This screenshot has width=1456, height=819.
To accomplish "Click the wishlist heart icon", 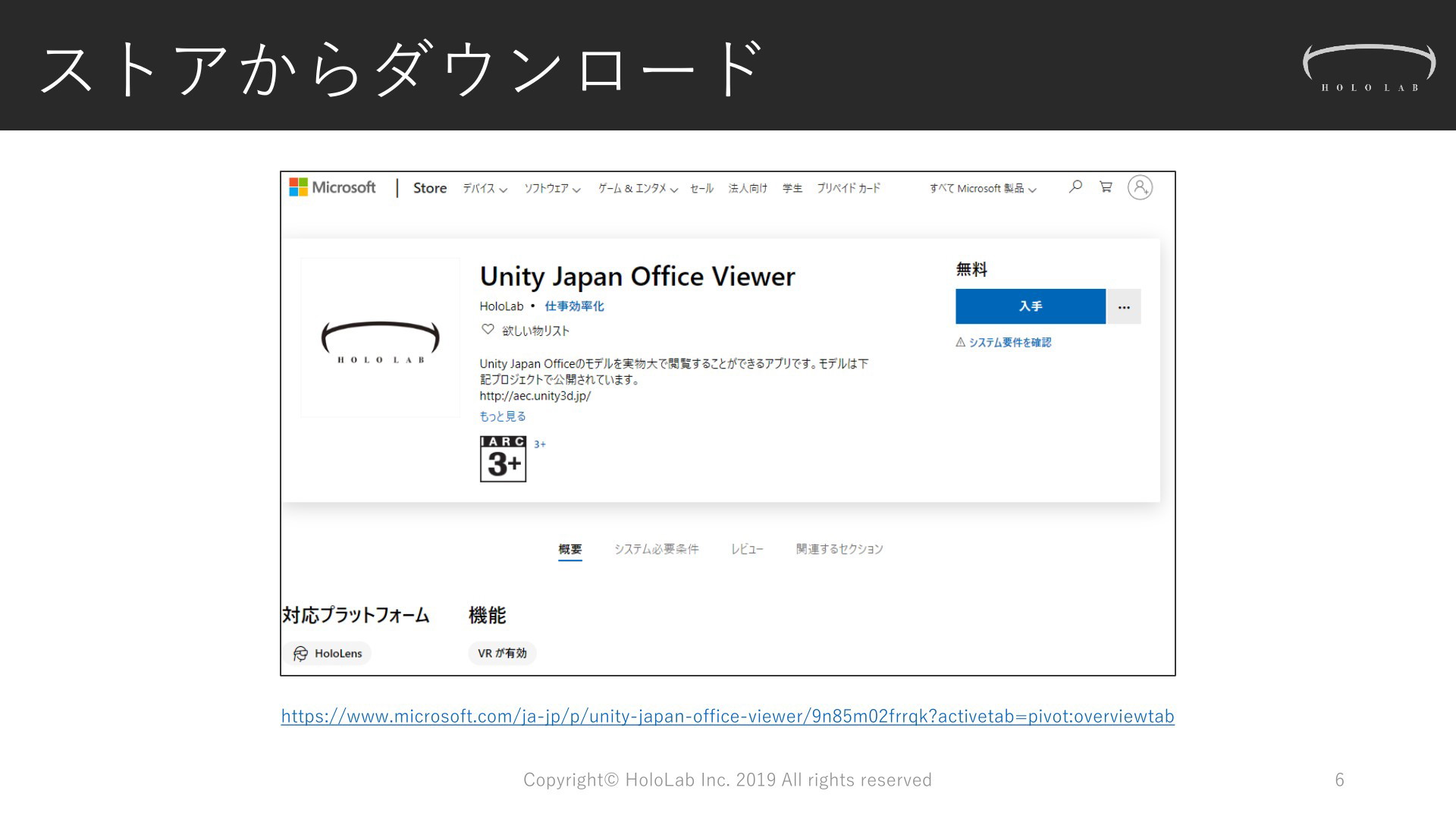I will pos(488,329).
